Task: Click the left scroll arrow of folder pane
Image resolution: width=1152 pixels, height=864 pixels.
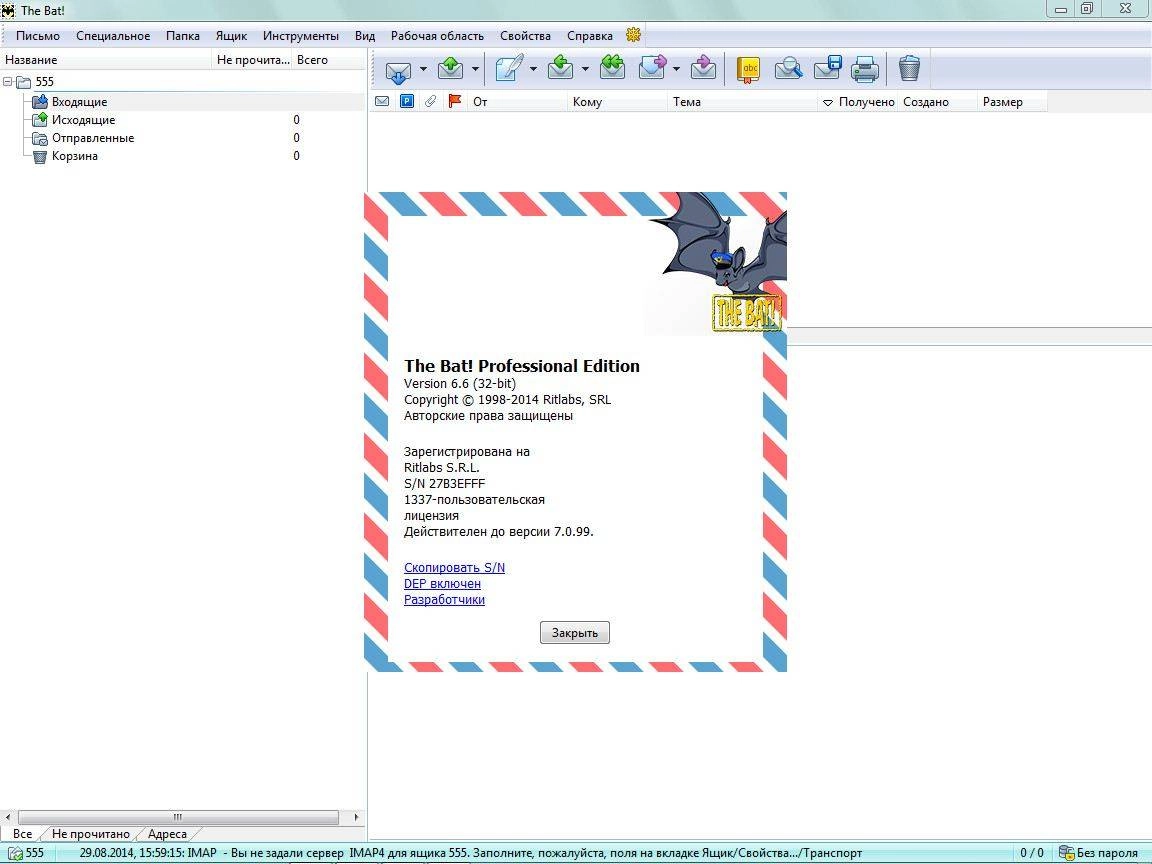Action: click(x=8, y=817)
